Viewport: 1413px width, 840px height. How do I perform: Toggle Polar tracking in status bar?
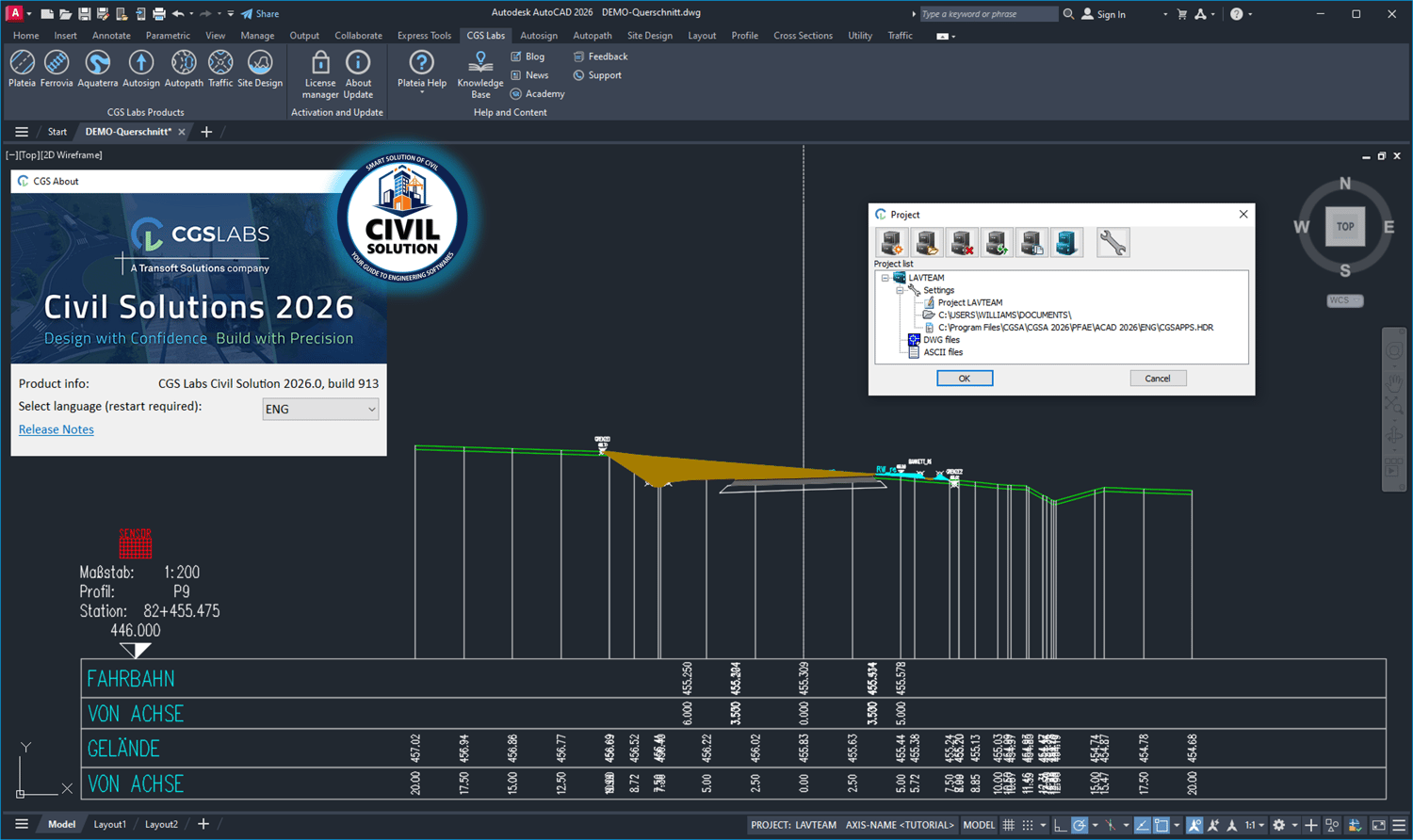coord(1080,825)
